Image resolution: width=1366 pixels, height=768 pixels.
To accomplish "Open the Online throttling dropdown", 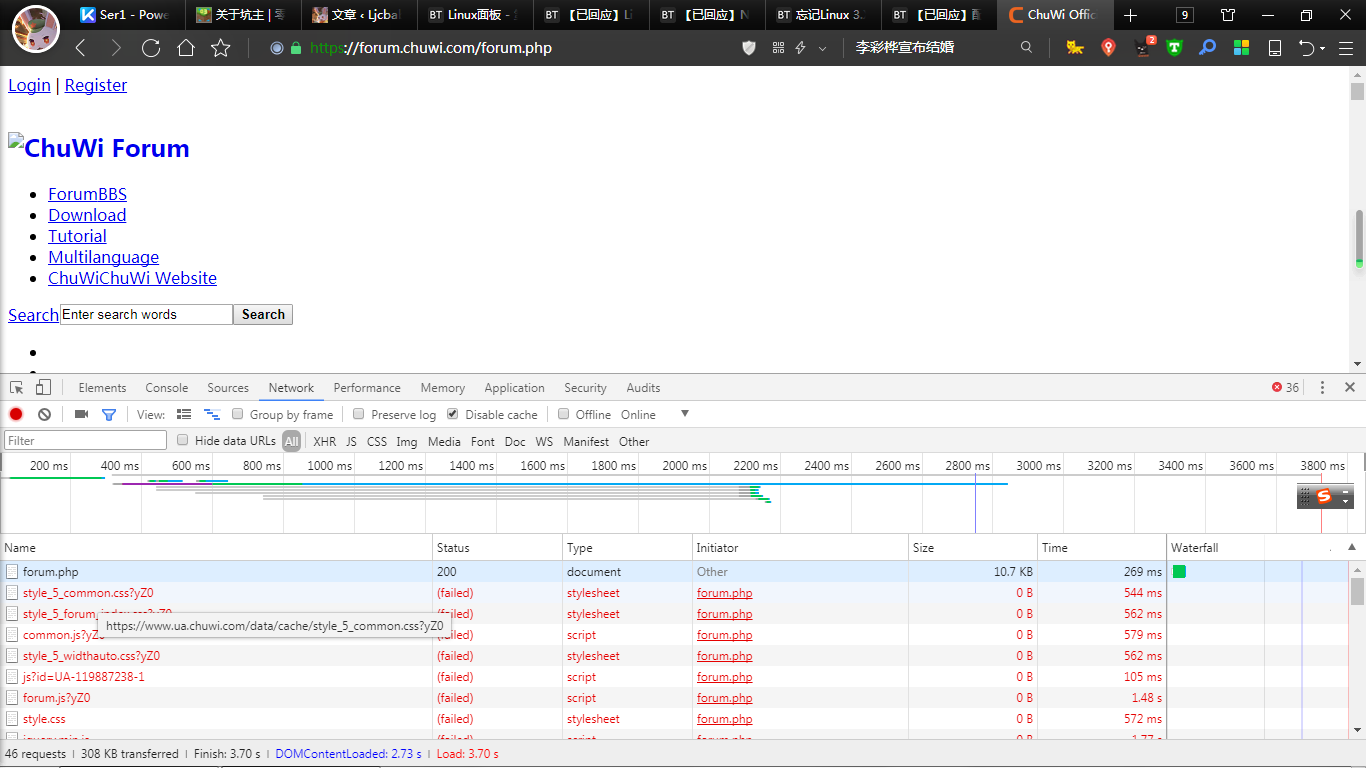I will click(x=655, y=414).
